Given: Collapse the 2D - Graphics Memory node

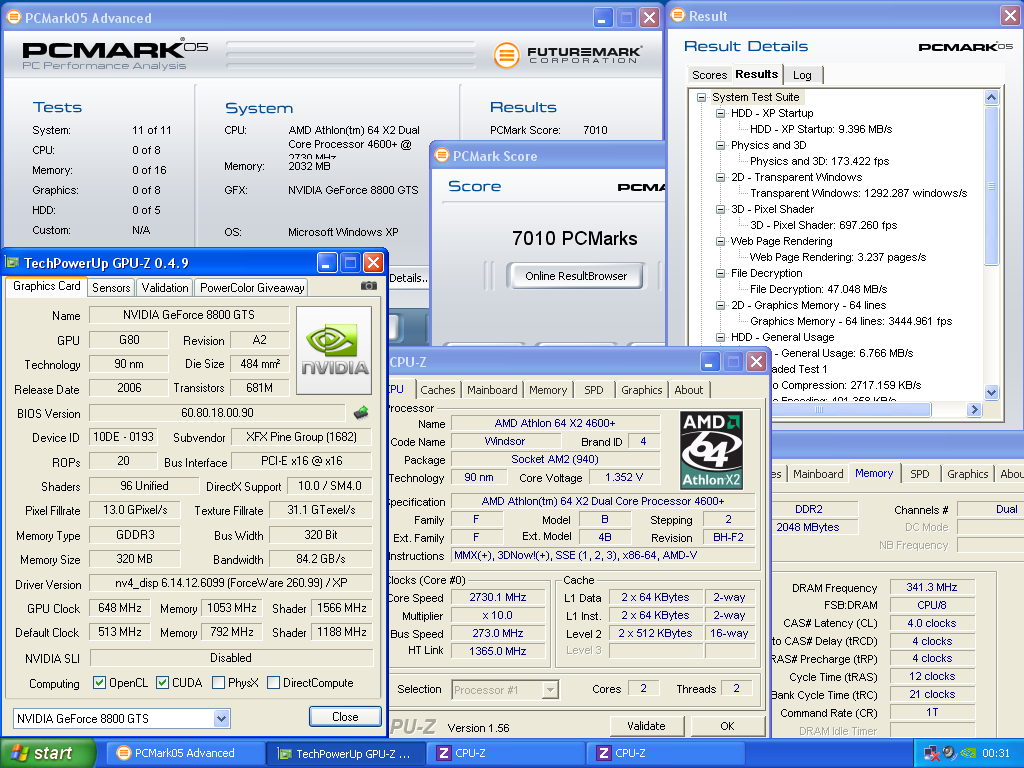Looking at the screenshot, I should (x=720, y=305).
